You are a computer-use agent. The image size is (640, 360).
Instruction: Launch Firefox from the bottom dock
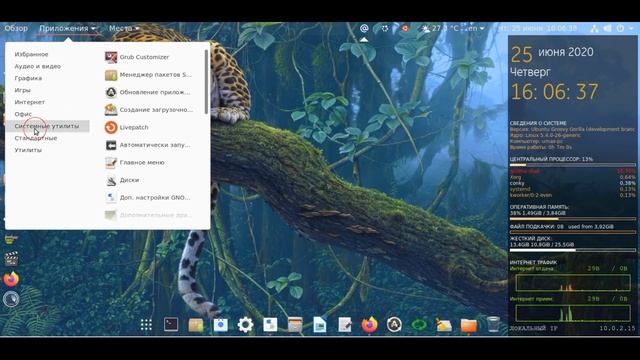pos(369,325)
